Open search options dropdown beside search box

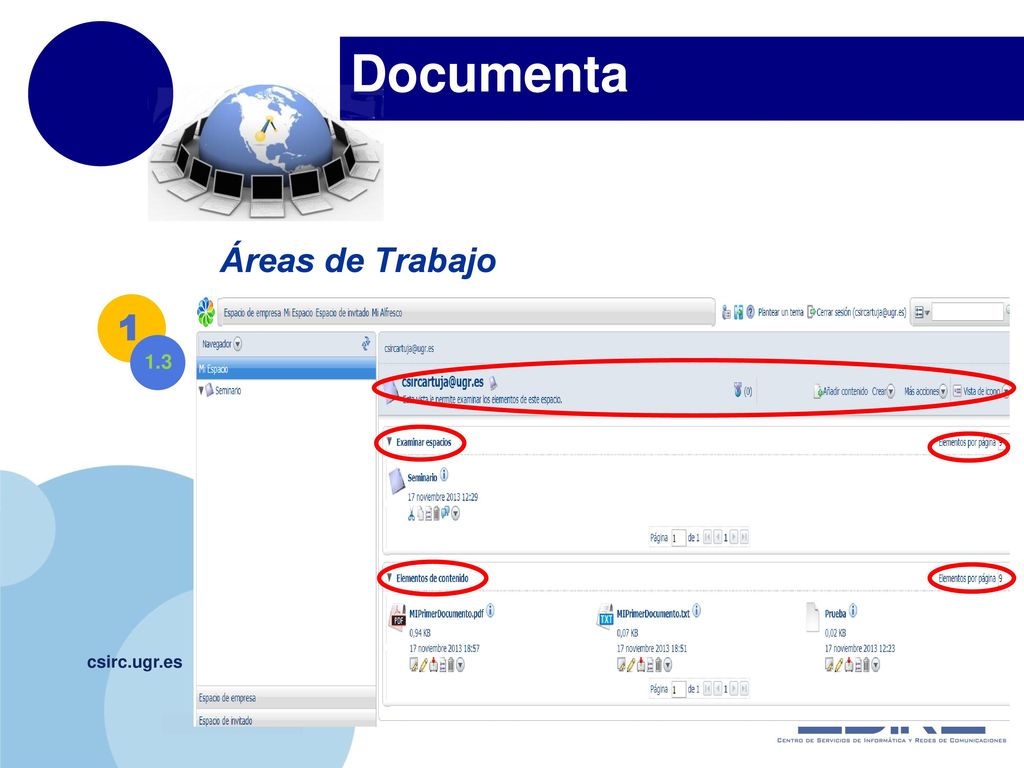[921, 313]
